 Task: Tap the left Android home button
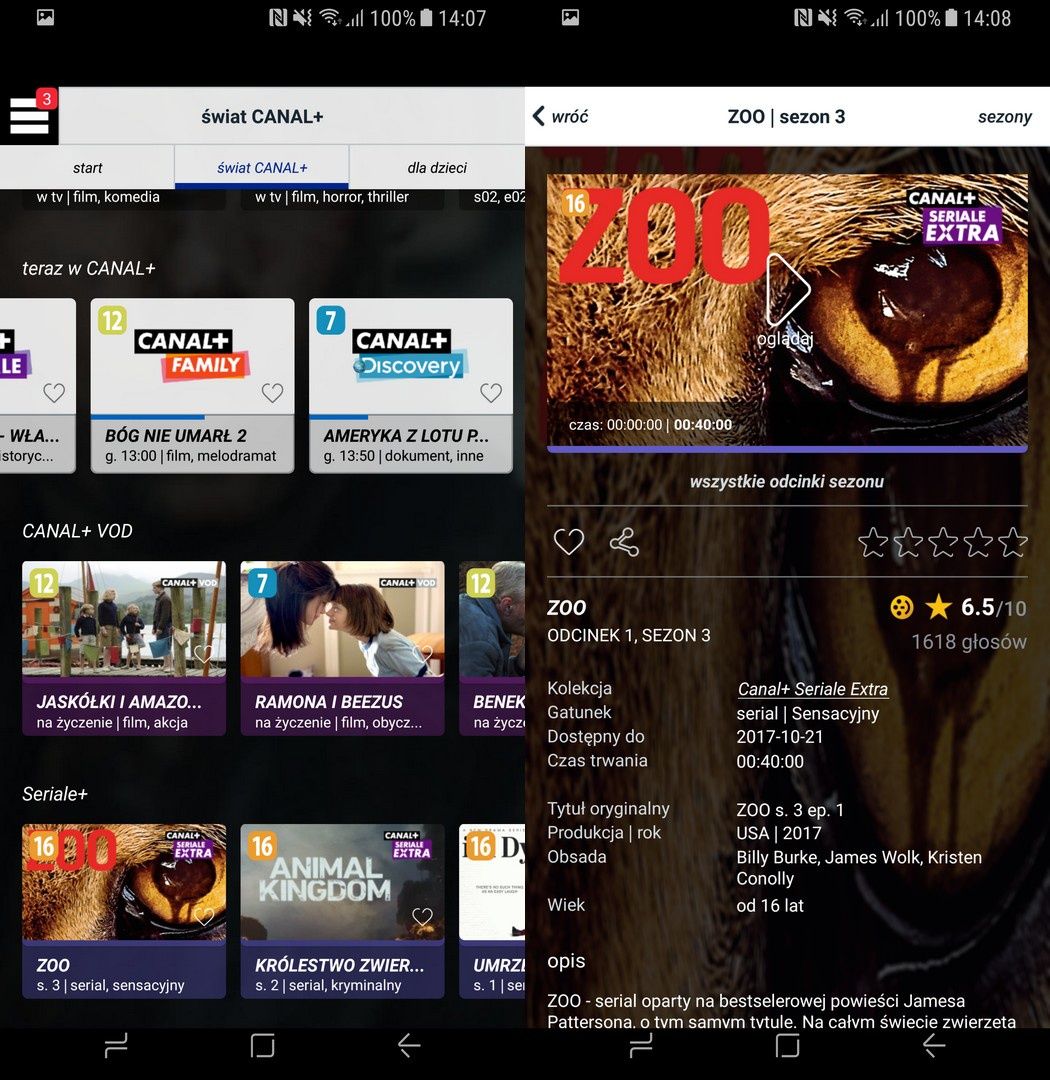[x=262, y=1046]
